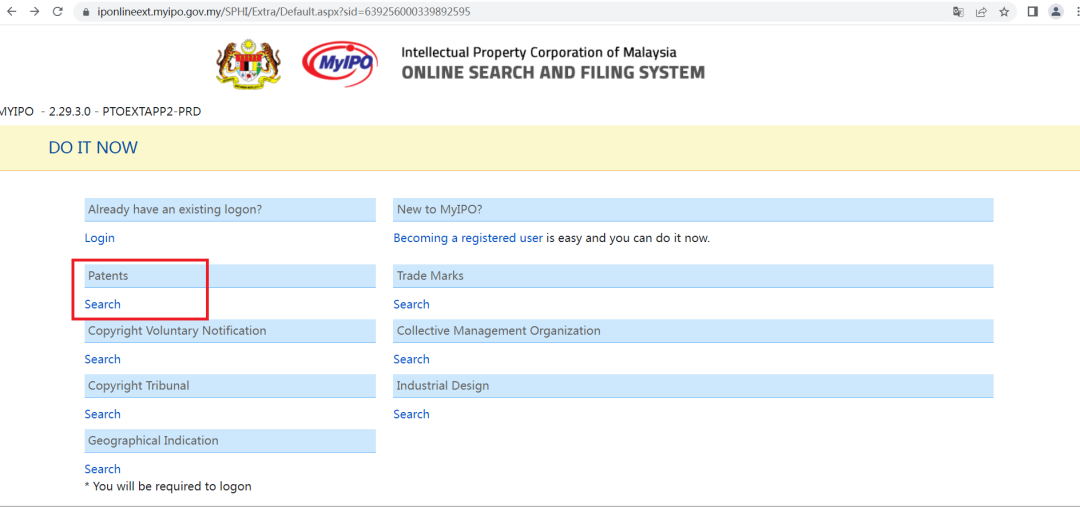Open Search under Copyright Tribunal

103,415
